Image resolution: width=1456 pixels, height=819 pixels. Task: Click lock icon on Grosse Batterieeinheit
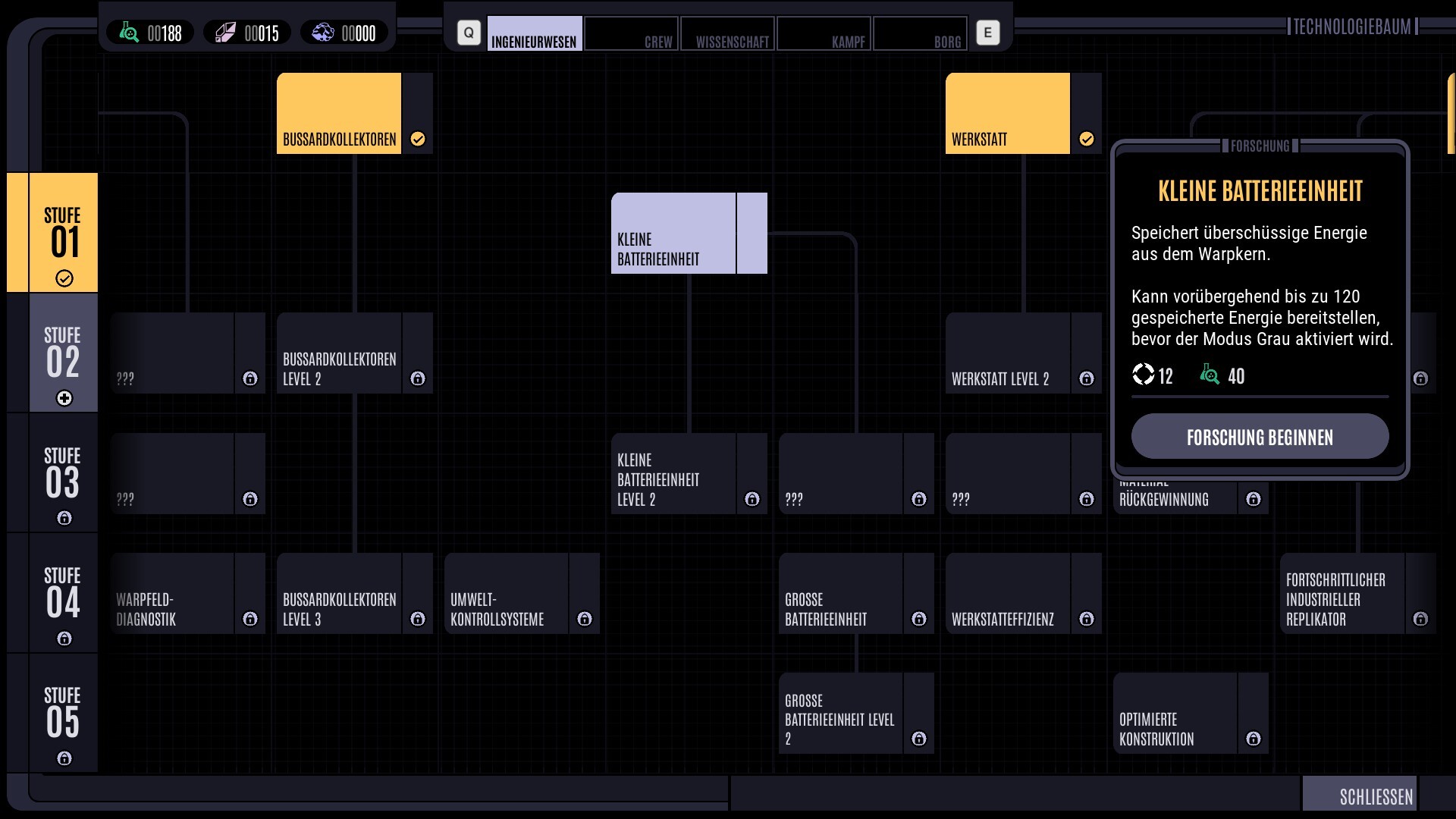click(x=919, y=619)
